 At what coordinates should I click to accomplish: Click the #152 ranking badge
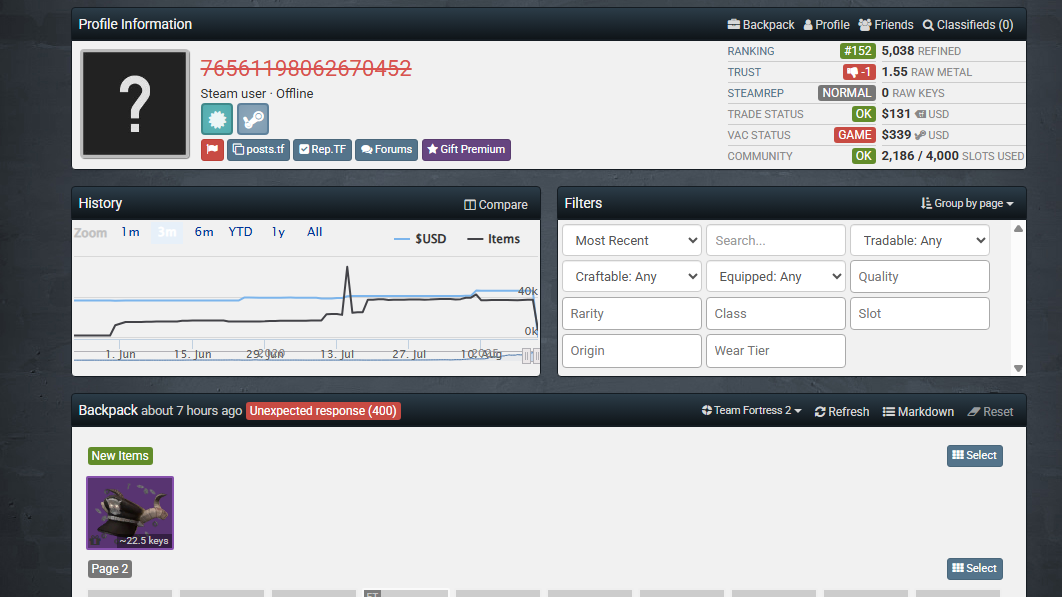tap(857, 51)
